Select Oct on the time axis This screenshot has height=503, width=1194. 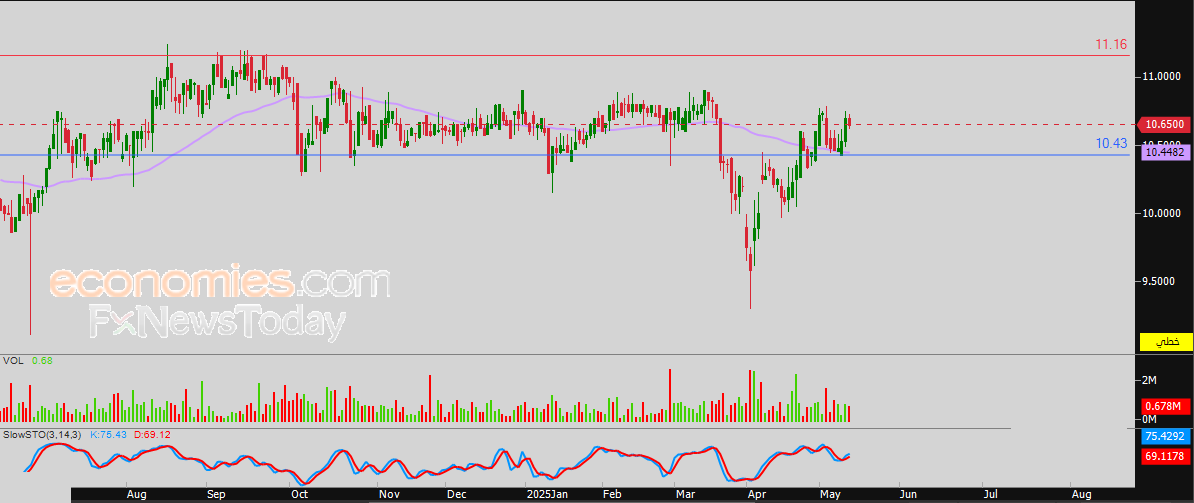tap(299, 495)
